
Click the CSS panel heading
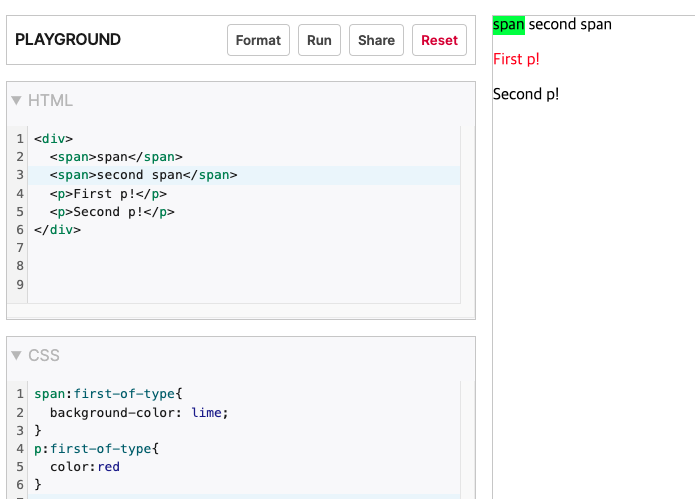43,355
